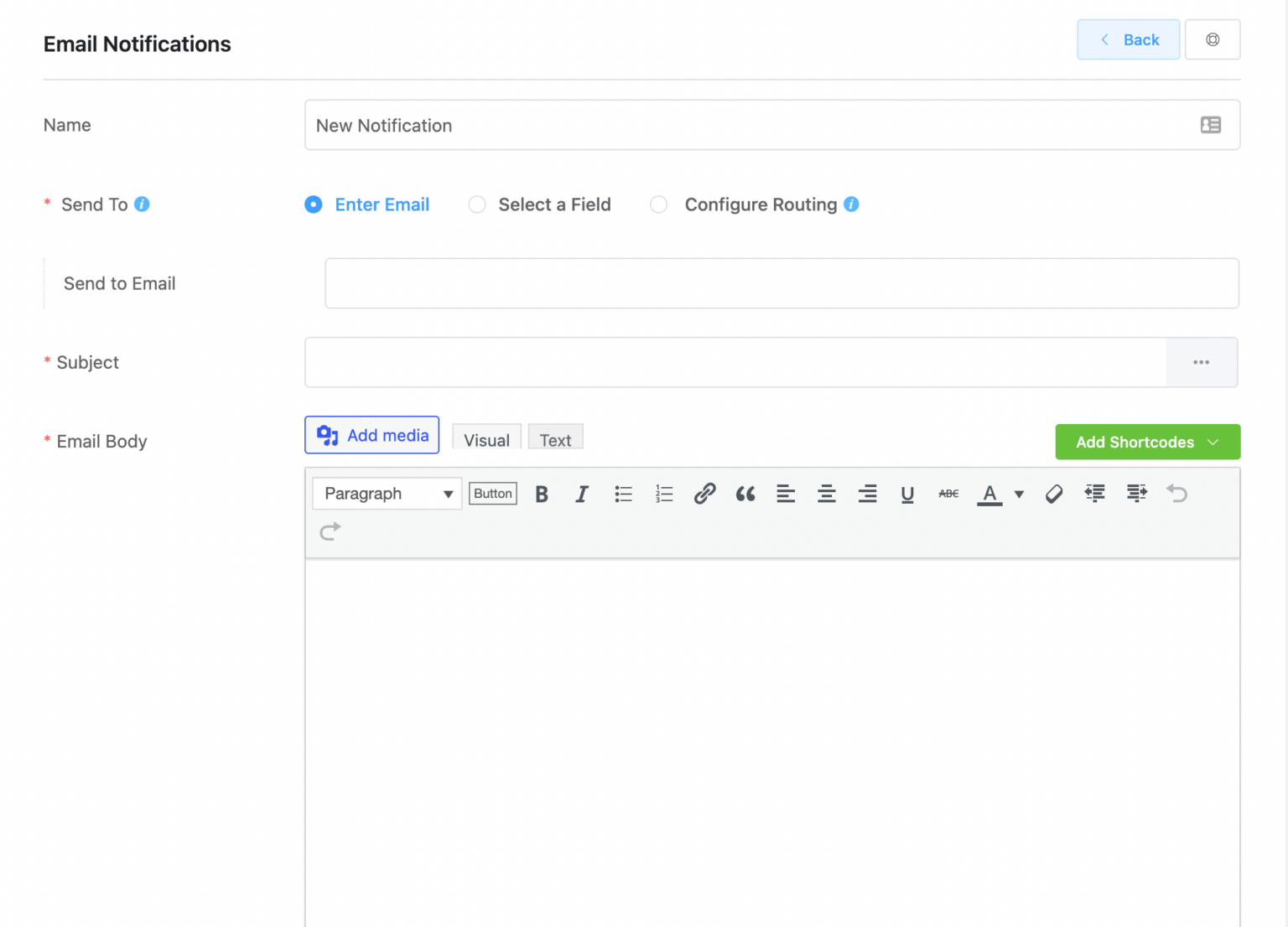Apply blockquote formatting
This screenshot has height=927, width=1288.
click(745, 494)
